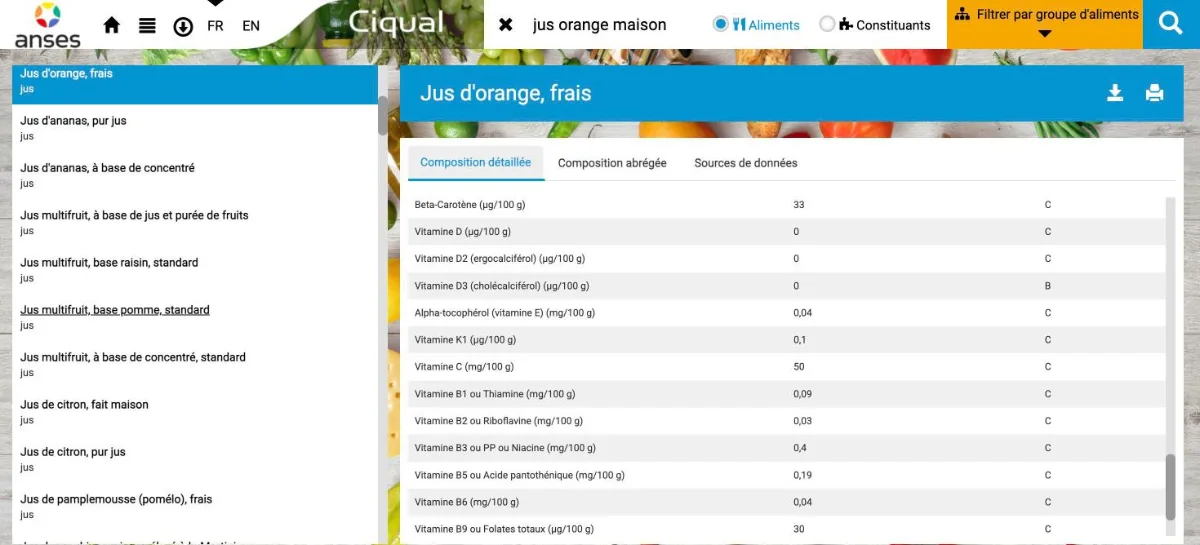Open the download circle icon in header
The height and width of the screenshot is (545, 1200).
(183, 26)
